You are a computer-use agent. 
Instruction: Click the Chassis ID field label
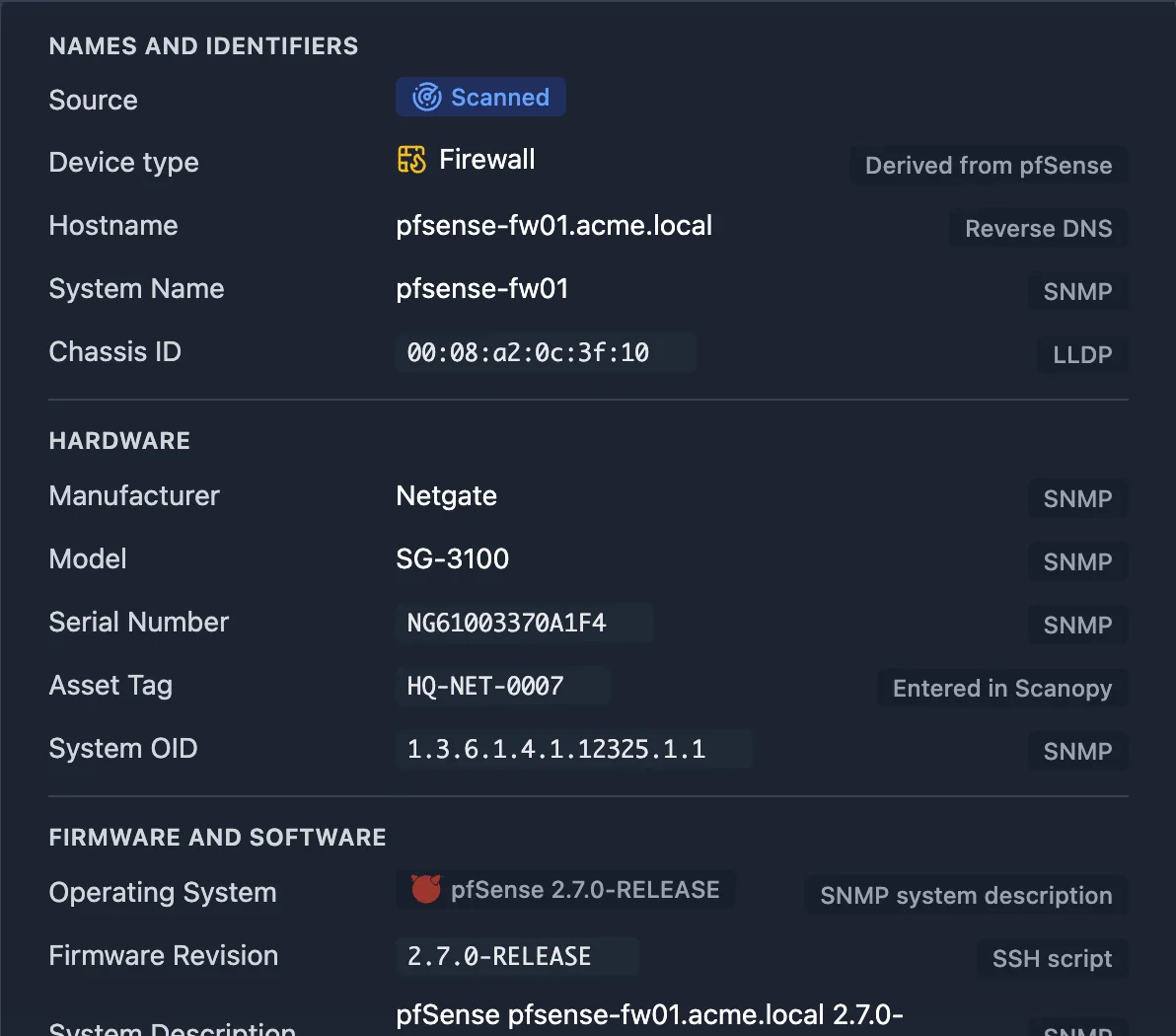(x=114, y=352)
